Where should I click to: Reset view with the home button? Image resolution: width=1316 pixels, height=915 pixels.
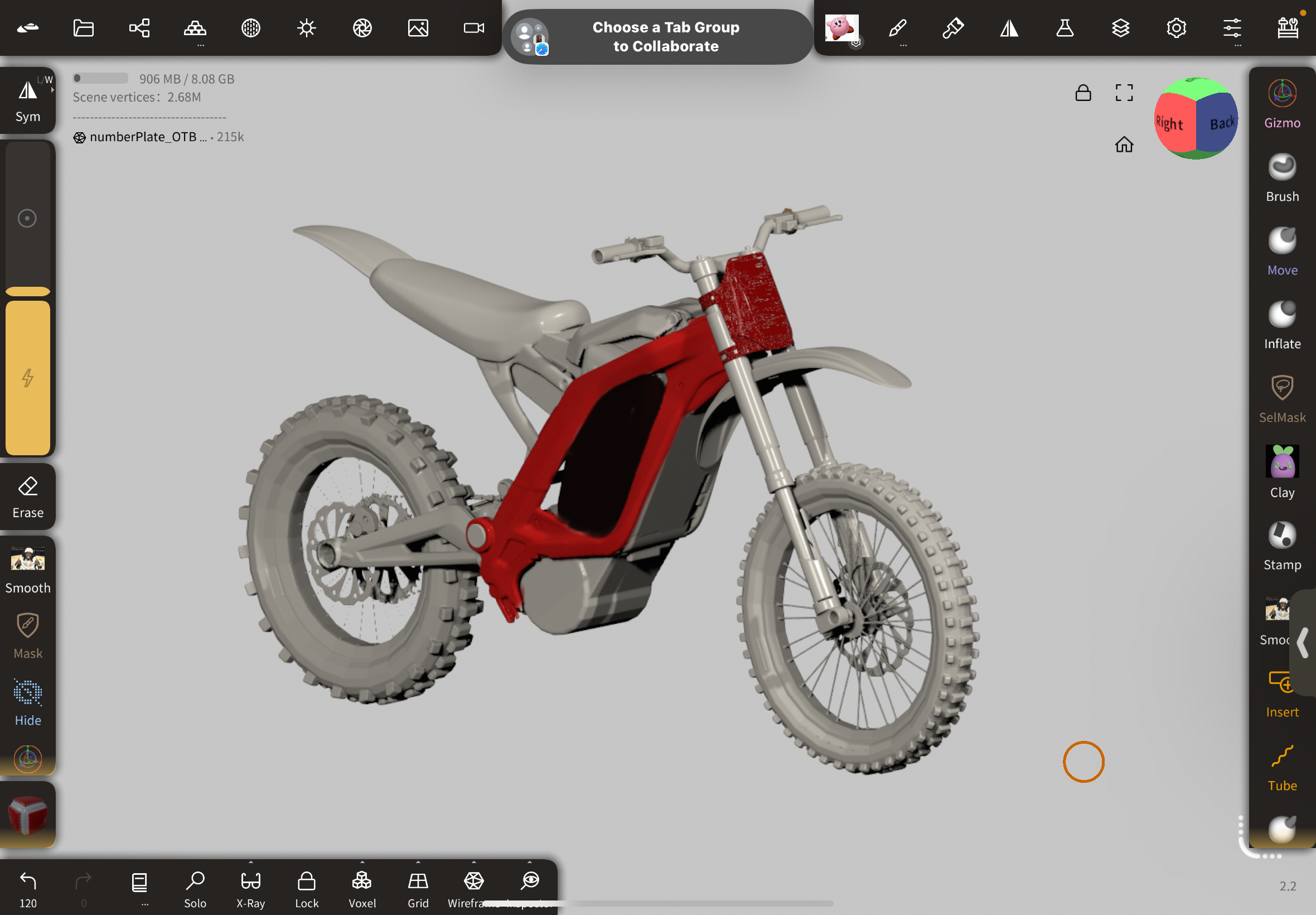tap(1124, 144)
